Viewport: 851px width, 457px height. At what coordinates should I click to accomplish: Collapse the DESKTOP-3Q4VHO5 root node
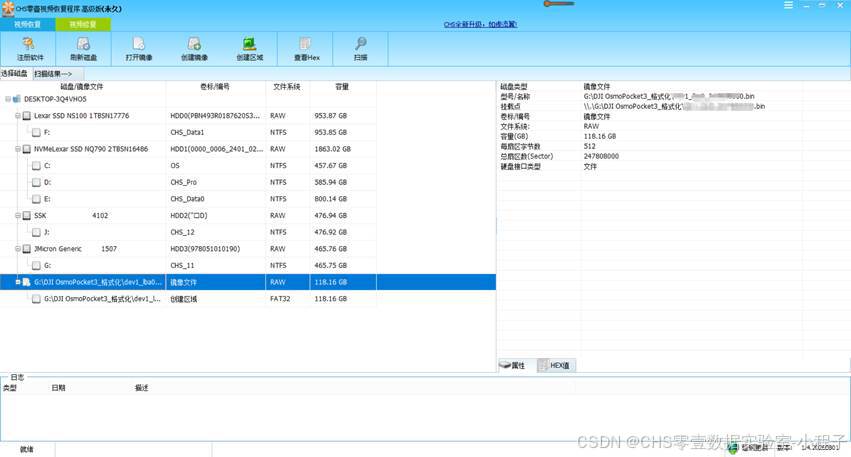click(x=8, y=99)
